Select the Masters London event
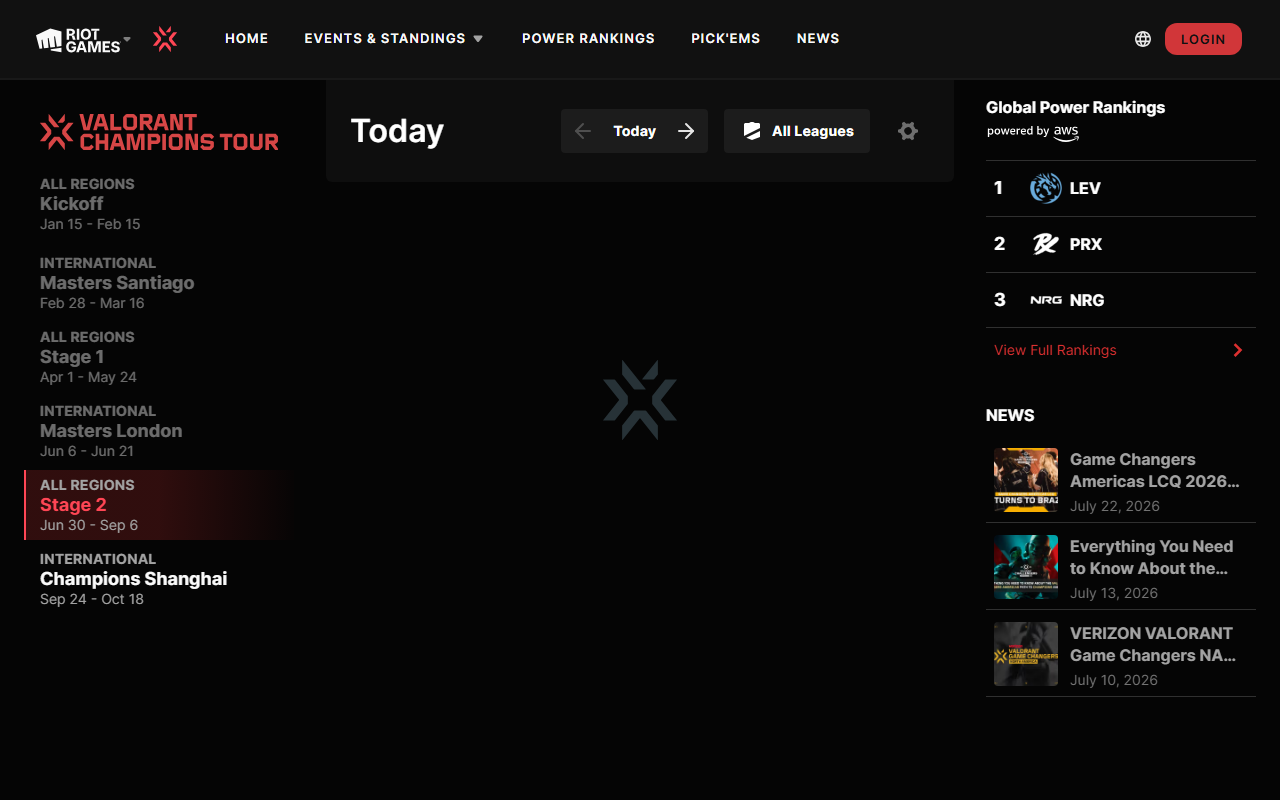The height and width of the screenshot is (800, 1280). [160, 431]
